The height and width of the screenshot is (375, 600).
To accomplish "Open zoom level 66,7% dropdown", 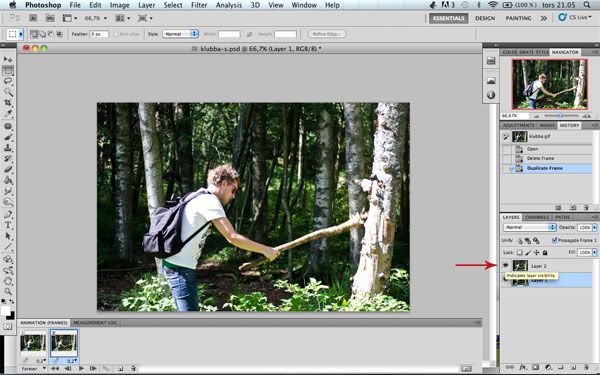I will (x=96, y=18).
